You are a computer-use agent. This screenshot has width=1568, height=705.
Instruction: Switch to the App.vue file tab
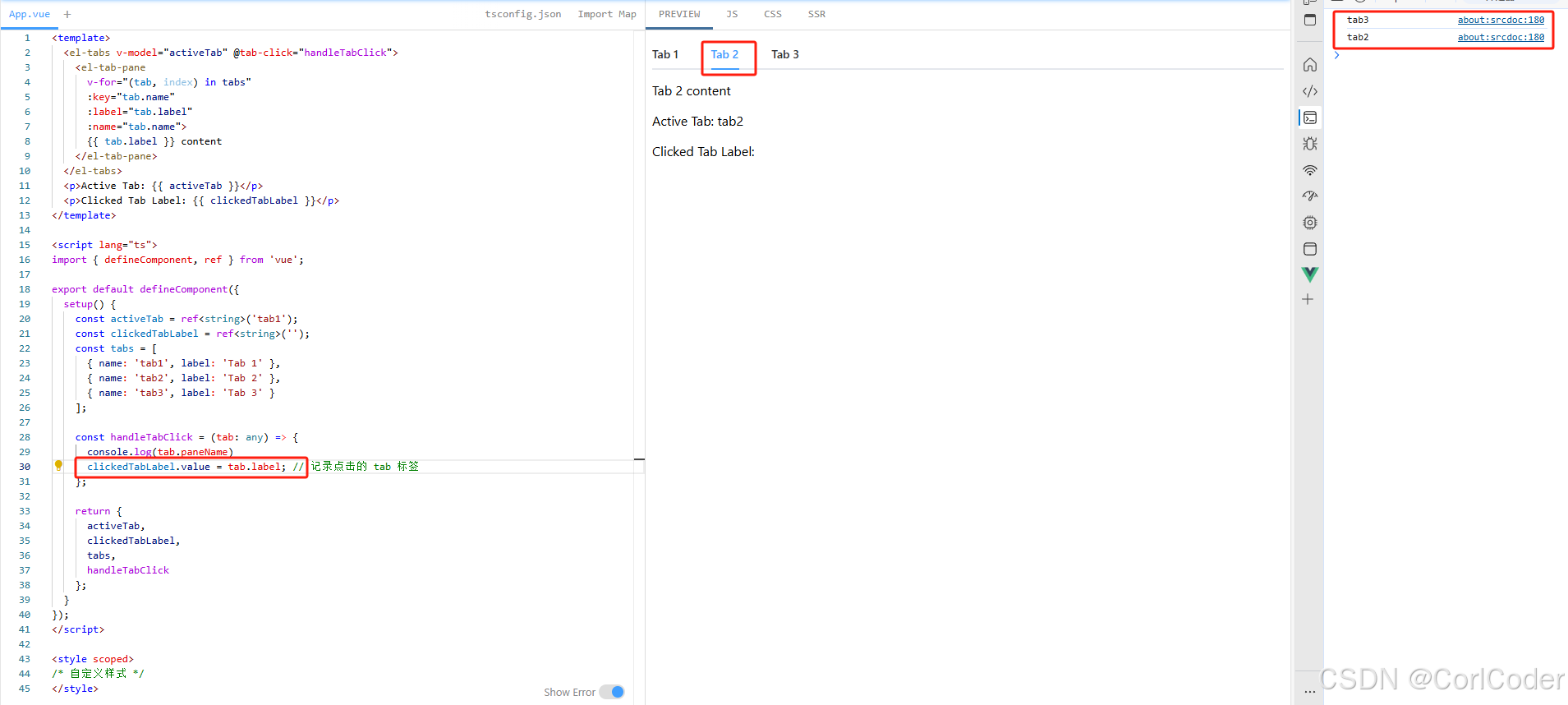pyautogui.click(x=30, y=14)
